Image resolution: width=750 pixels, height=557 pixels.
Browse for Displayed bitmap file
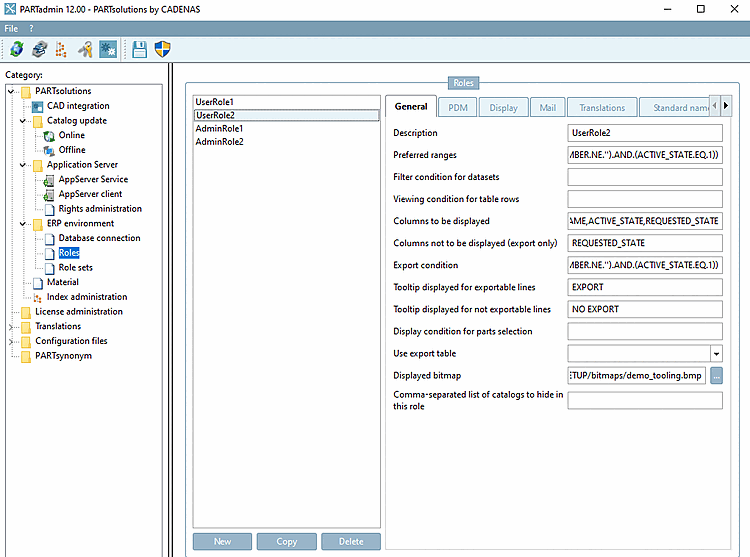click(x=716, y=376)
